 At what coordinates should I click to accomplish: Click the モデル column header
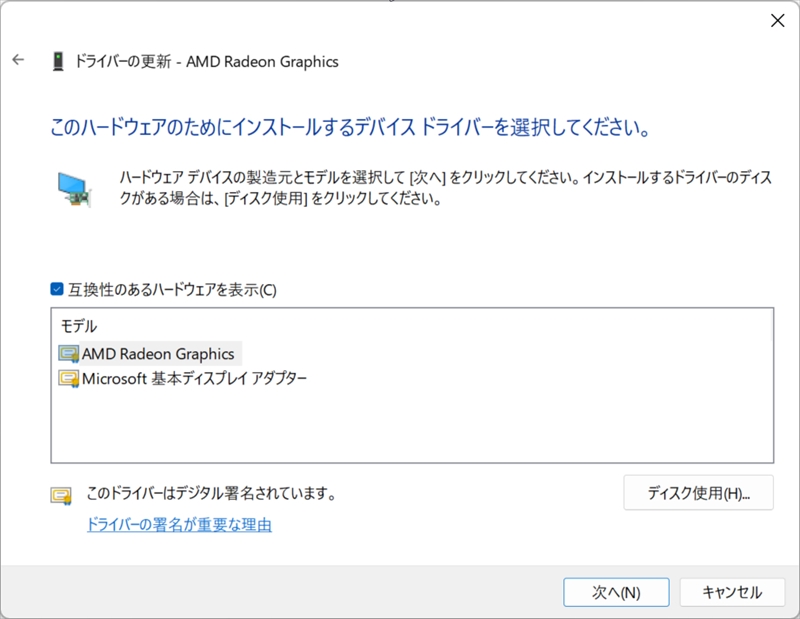[x=79, y=326]
